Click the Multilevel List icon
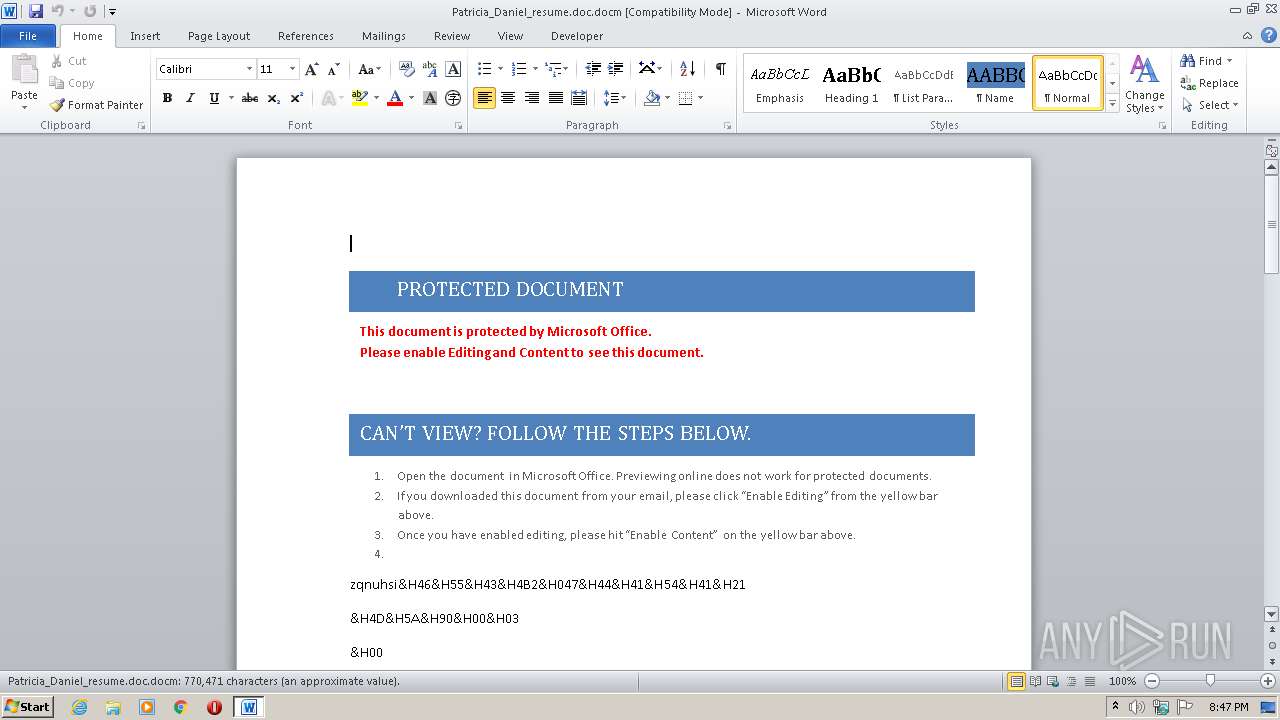Viewport: 1280px width, 720px height. tap(553, 69)
